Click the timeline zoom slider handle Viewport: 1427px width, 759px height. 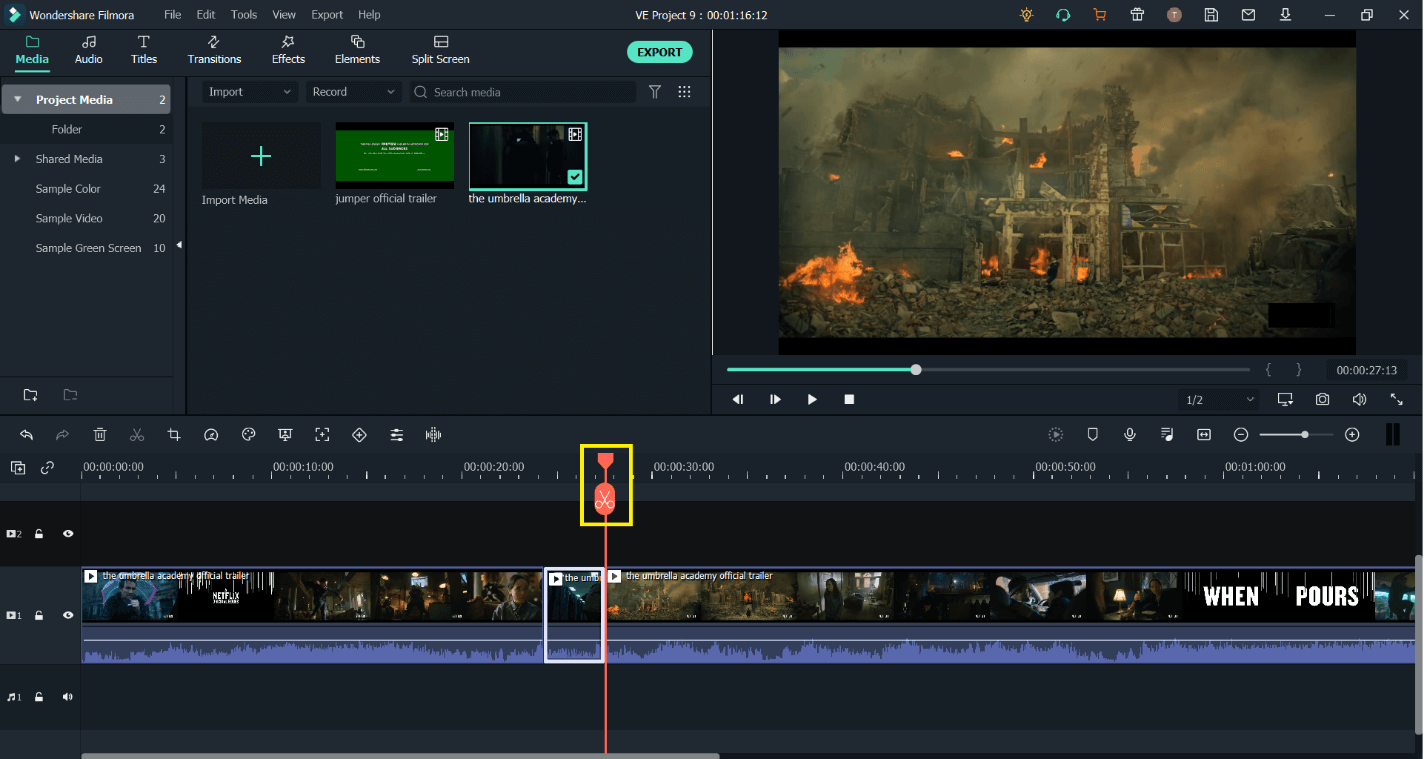tap(1305, 435)
